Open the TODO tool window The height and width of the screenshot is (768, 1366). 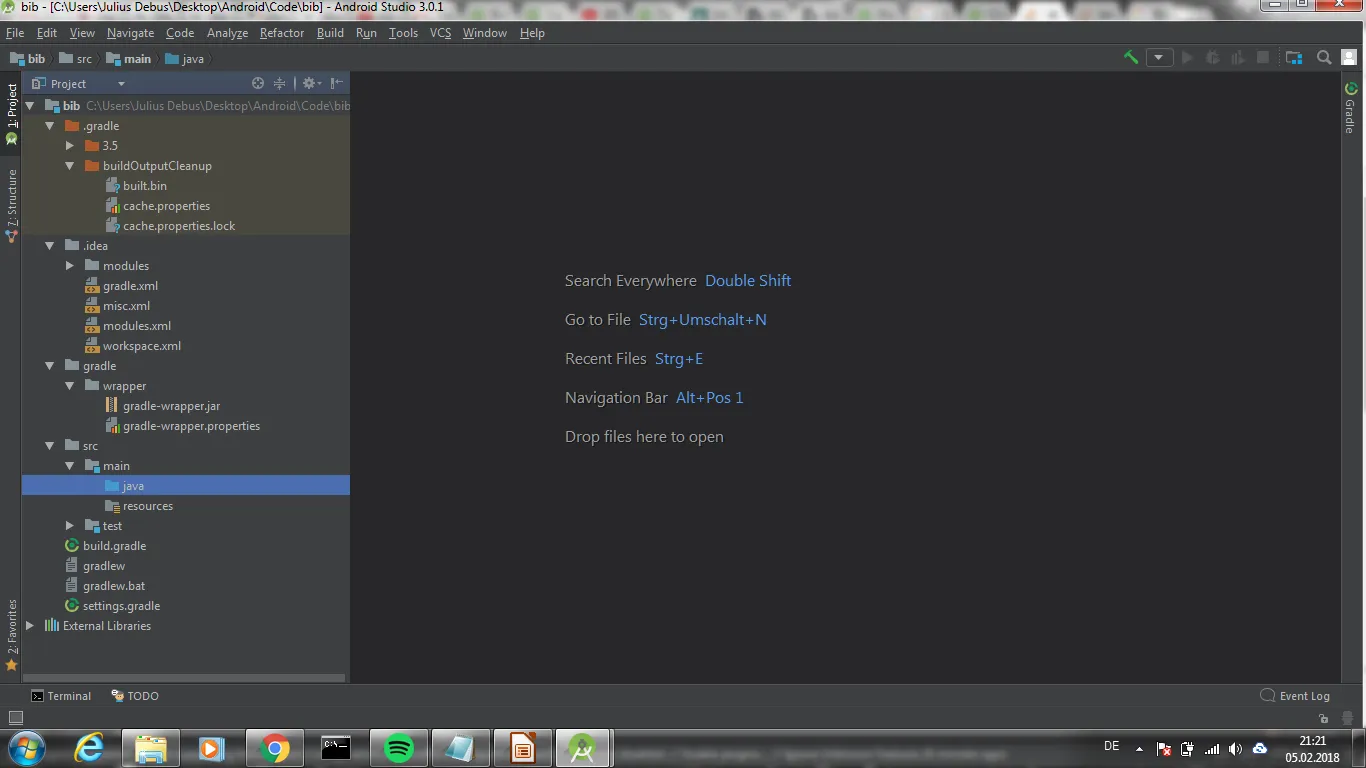pyautogui.click(x=135, y=696)
